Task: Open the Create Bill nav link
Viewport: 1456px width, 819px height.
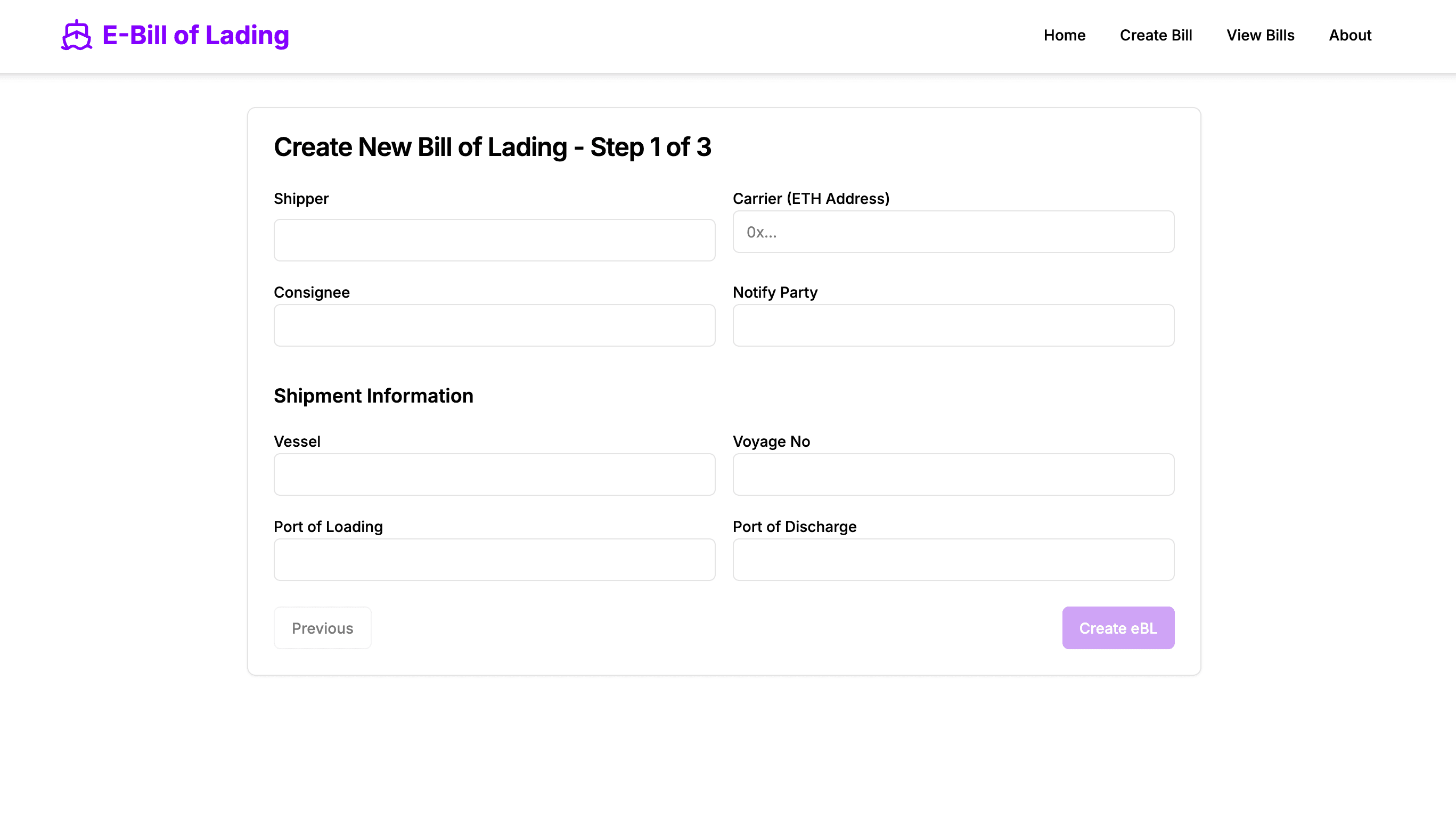Action: (x=1156, y=35)
